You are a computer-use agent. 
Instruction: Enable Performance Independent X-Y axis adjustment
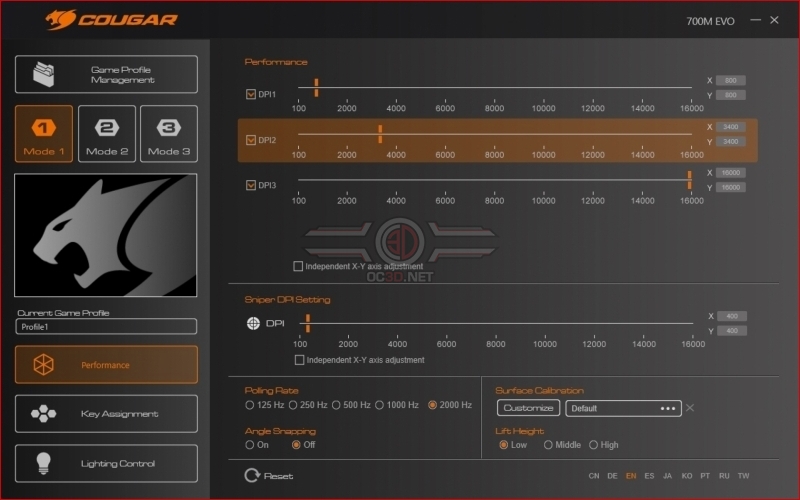tap(298, 266)
